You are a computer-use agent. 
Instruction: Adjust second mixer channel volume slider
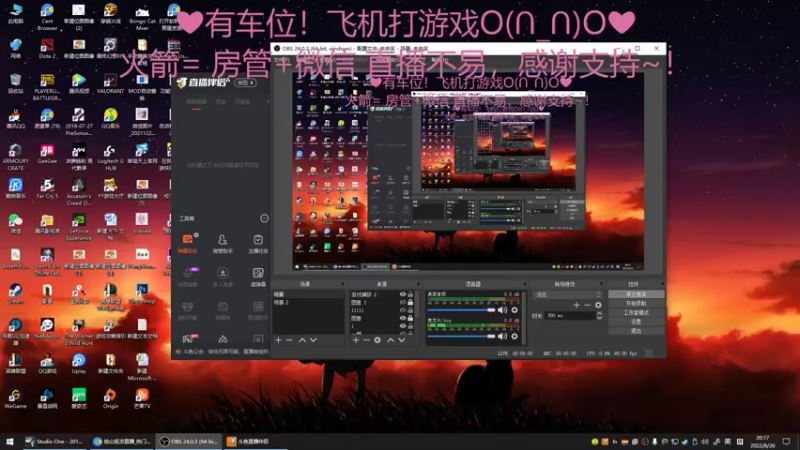coord(461,336)
